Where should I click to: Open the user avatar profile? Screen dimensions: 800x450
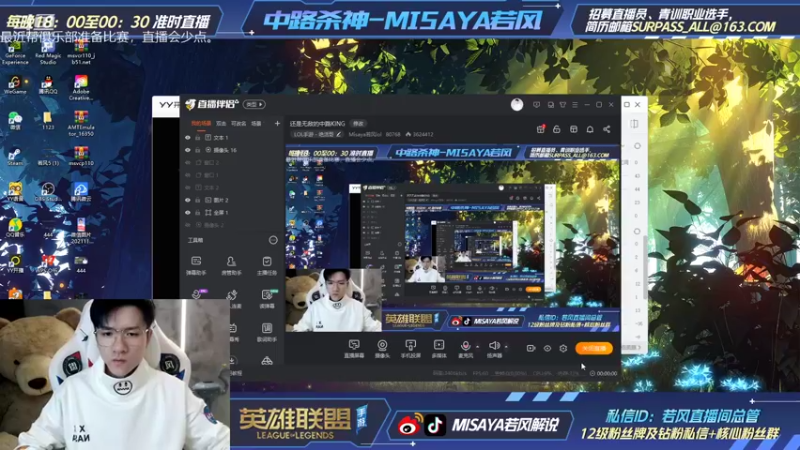[x=517, y=105]
